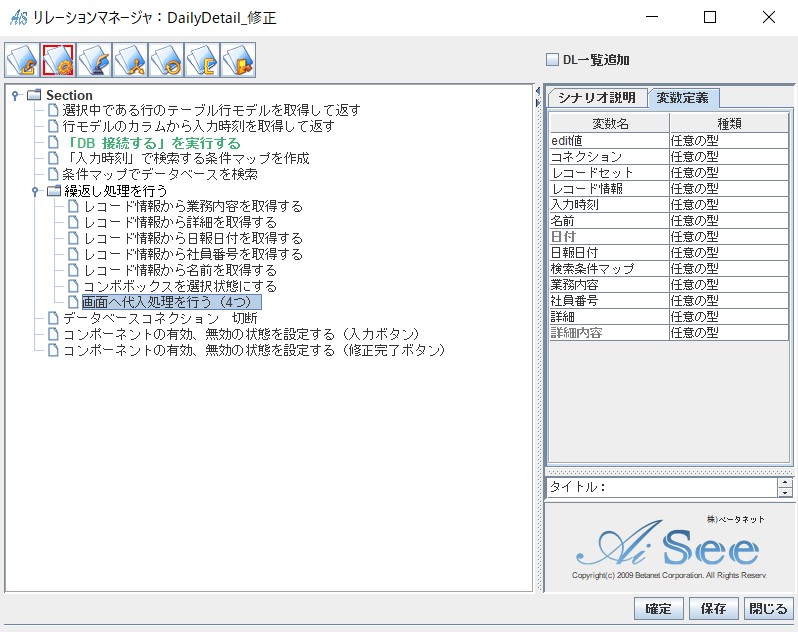
Task: Click the AiSee logo in title bar
Action: [18, 18]
